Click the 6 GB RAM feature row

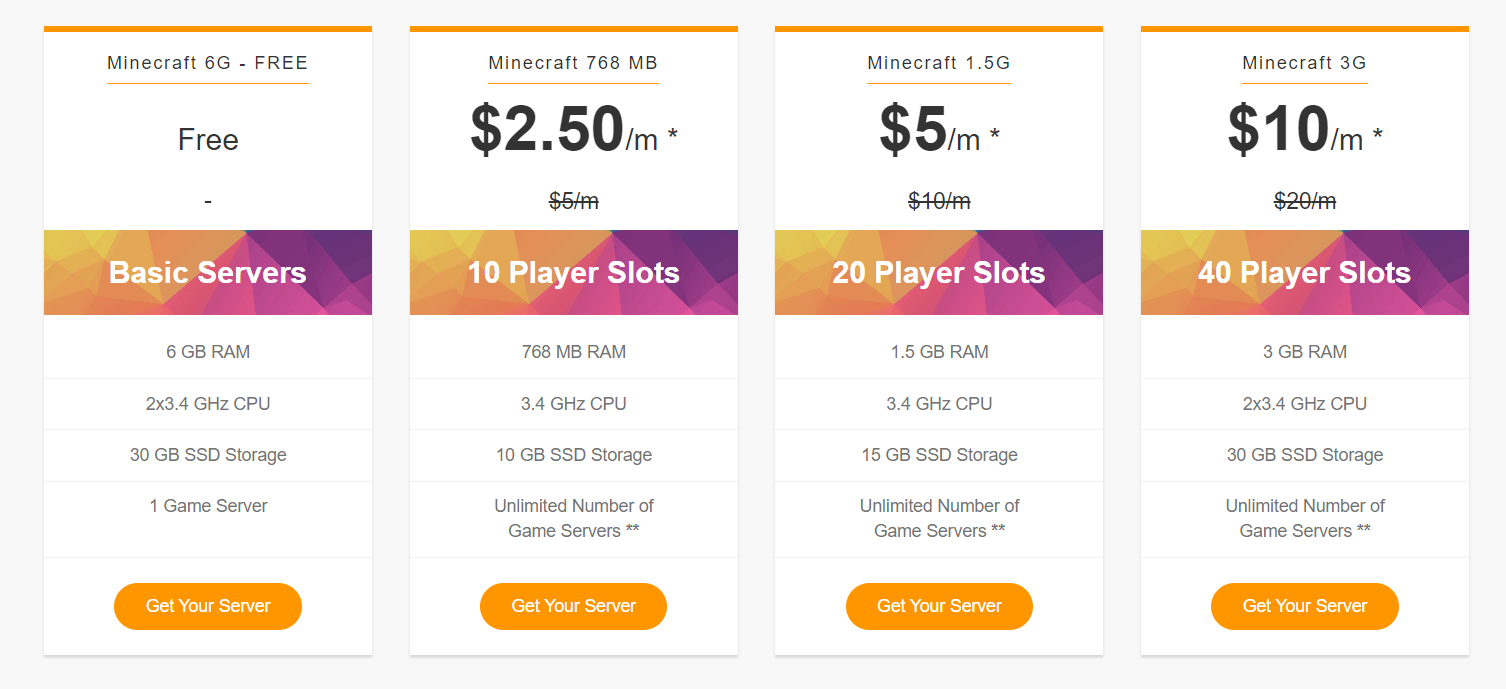click(x=208, y=352)
